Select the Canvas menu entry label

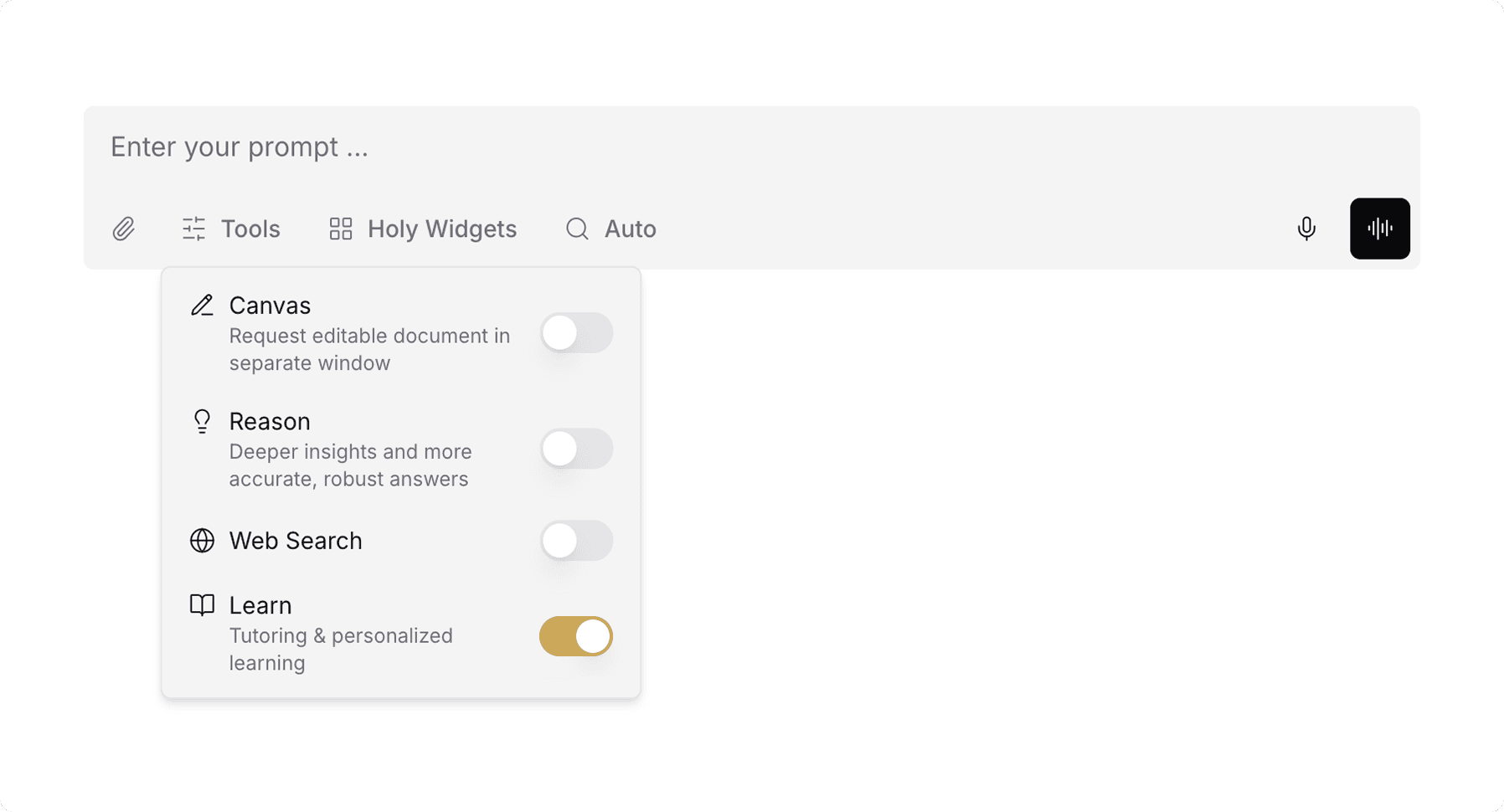[270, 306]
